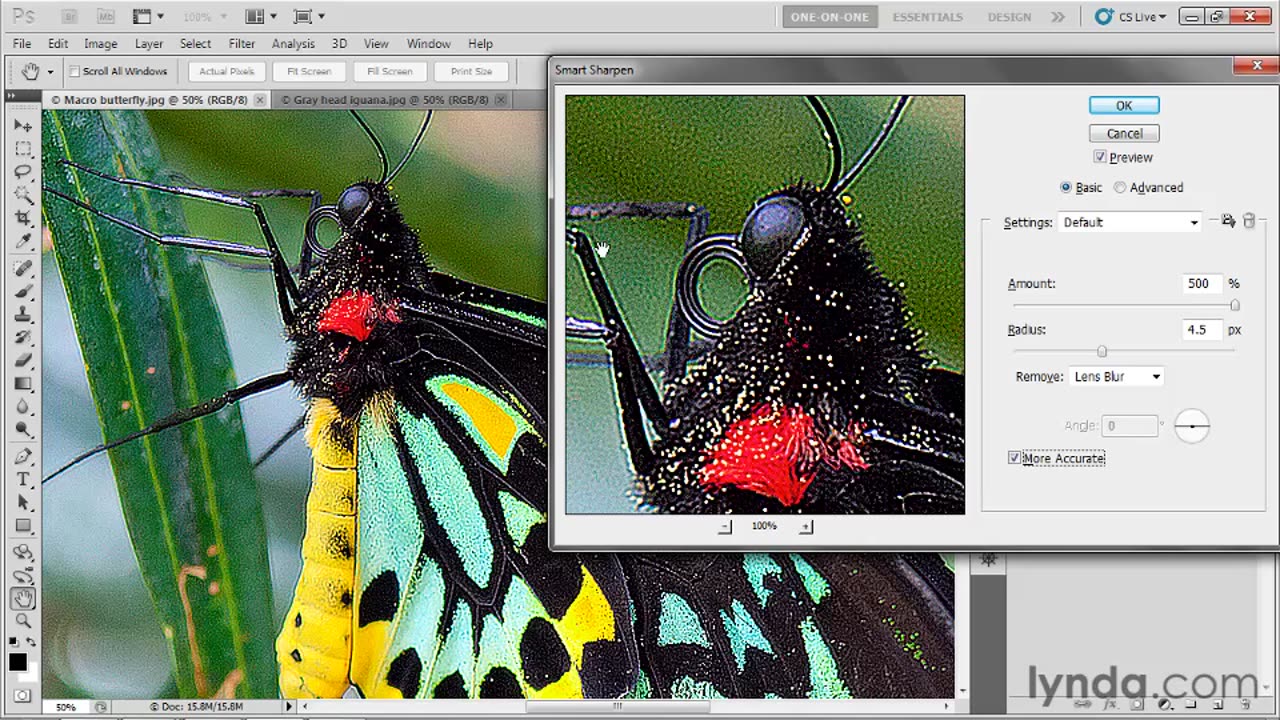Select the Basic radio button
This screenshot has width=1280, height=720.
coord(1066,187)
